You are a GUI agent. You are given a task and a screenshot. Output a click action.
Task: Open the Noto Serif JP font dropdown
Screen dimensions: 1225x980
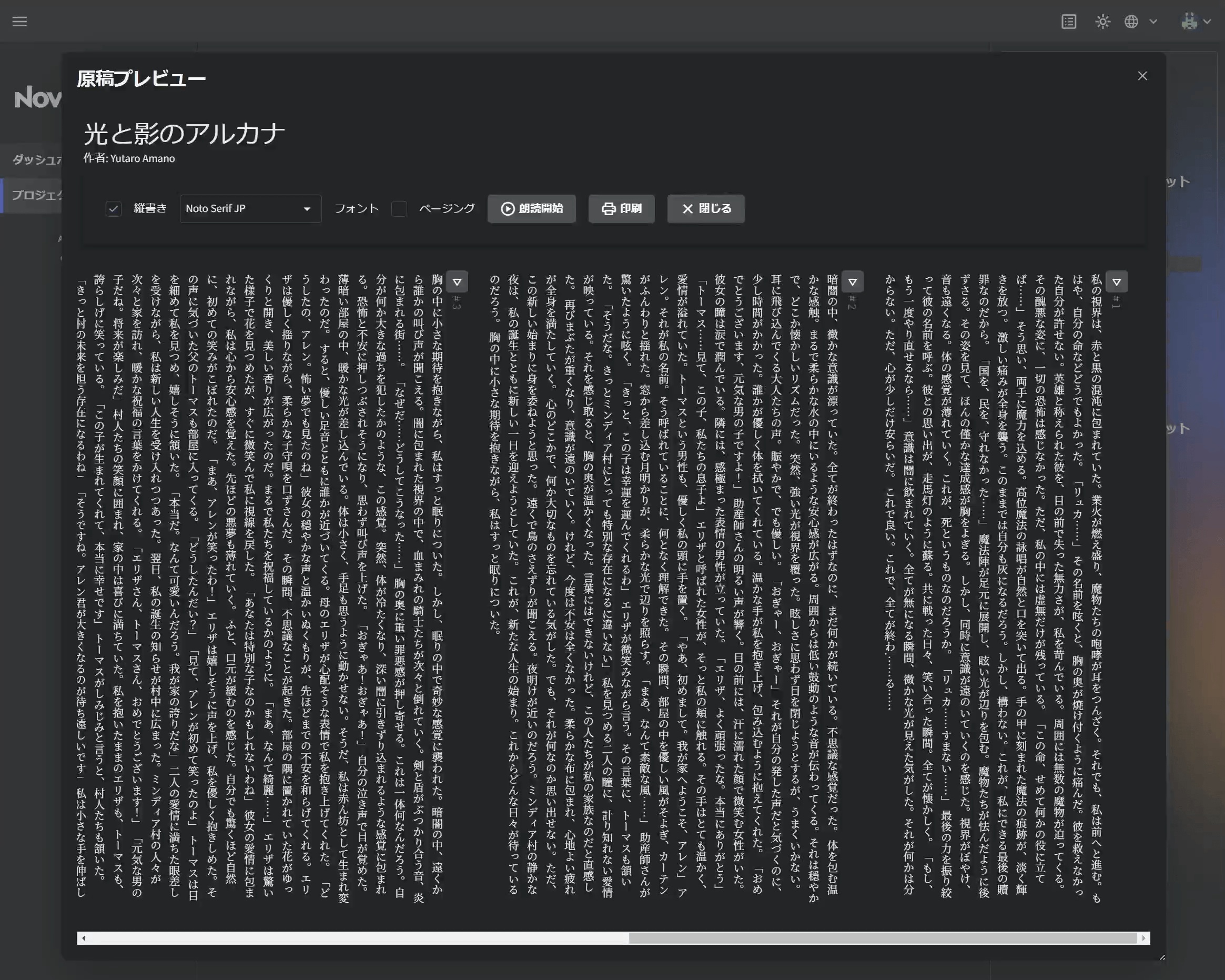tap(250, 208)
